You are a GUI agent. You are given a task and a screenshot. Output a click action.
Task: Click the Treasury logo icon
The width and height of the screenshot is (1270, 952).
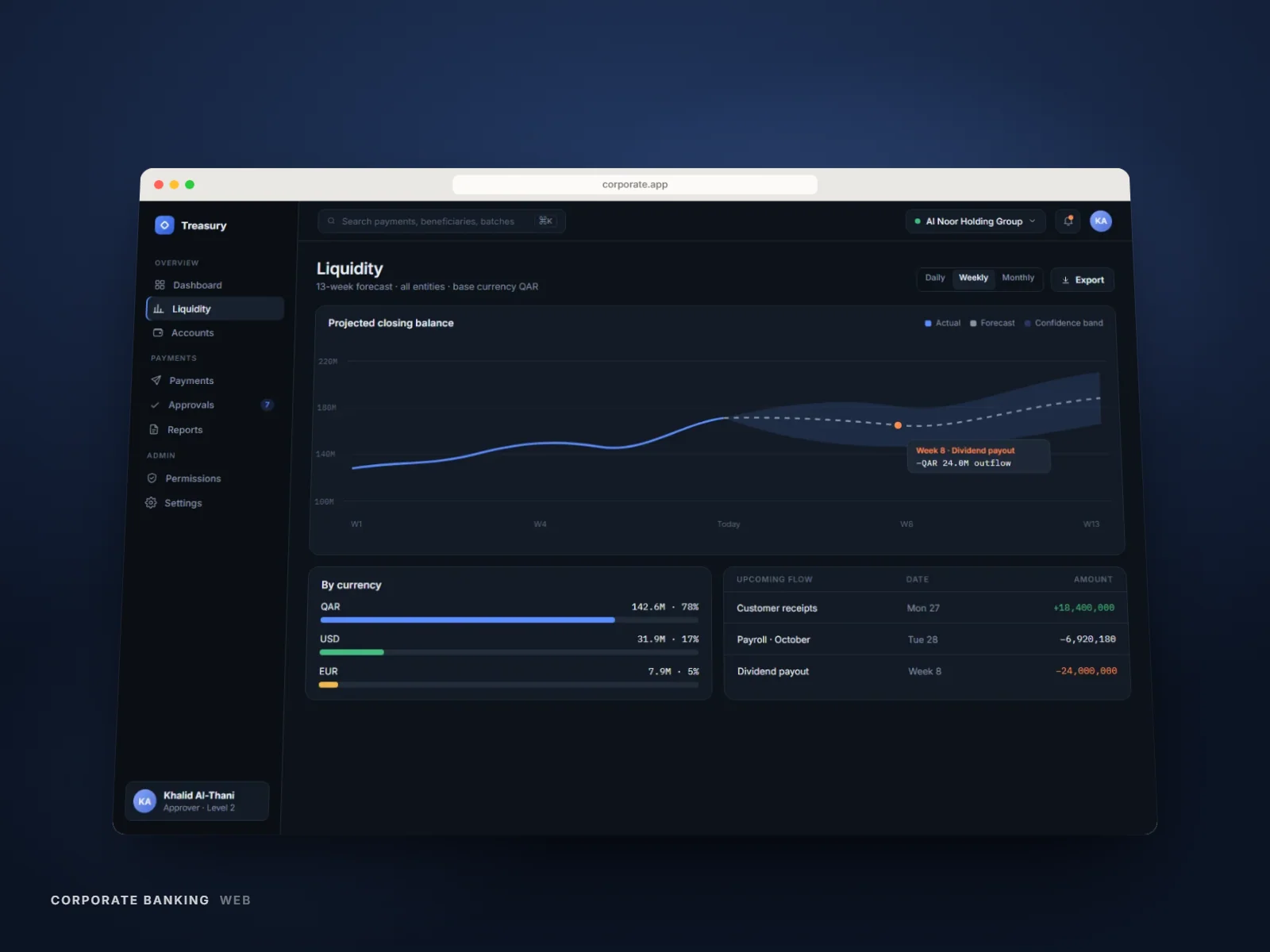coord(164,225)
